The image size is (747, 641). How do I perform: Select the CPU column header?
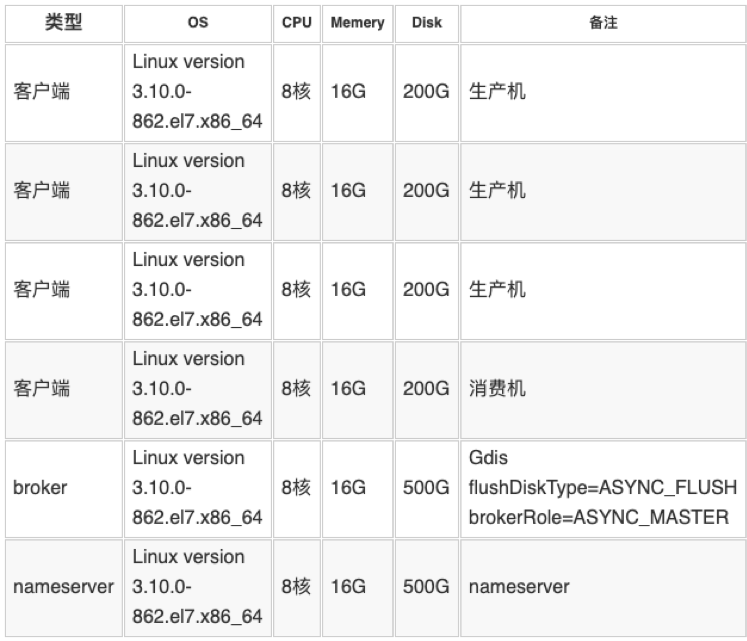tap(297, 22)
